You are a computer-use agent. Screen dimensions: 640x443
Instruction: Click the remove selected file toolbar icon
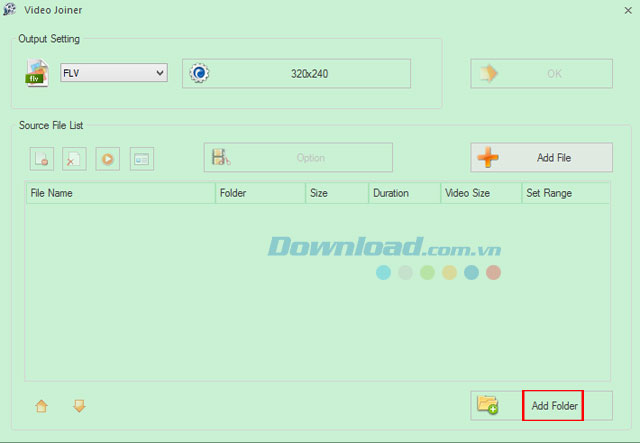(x=42, y=159)
